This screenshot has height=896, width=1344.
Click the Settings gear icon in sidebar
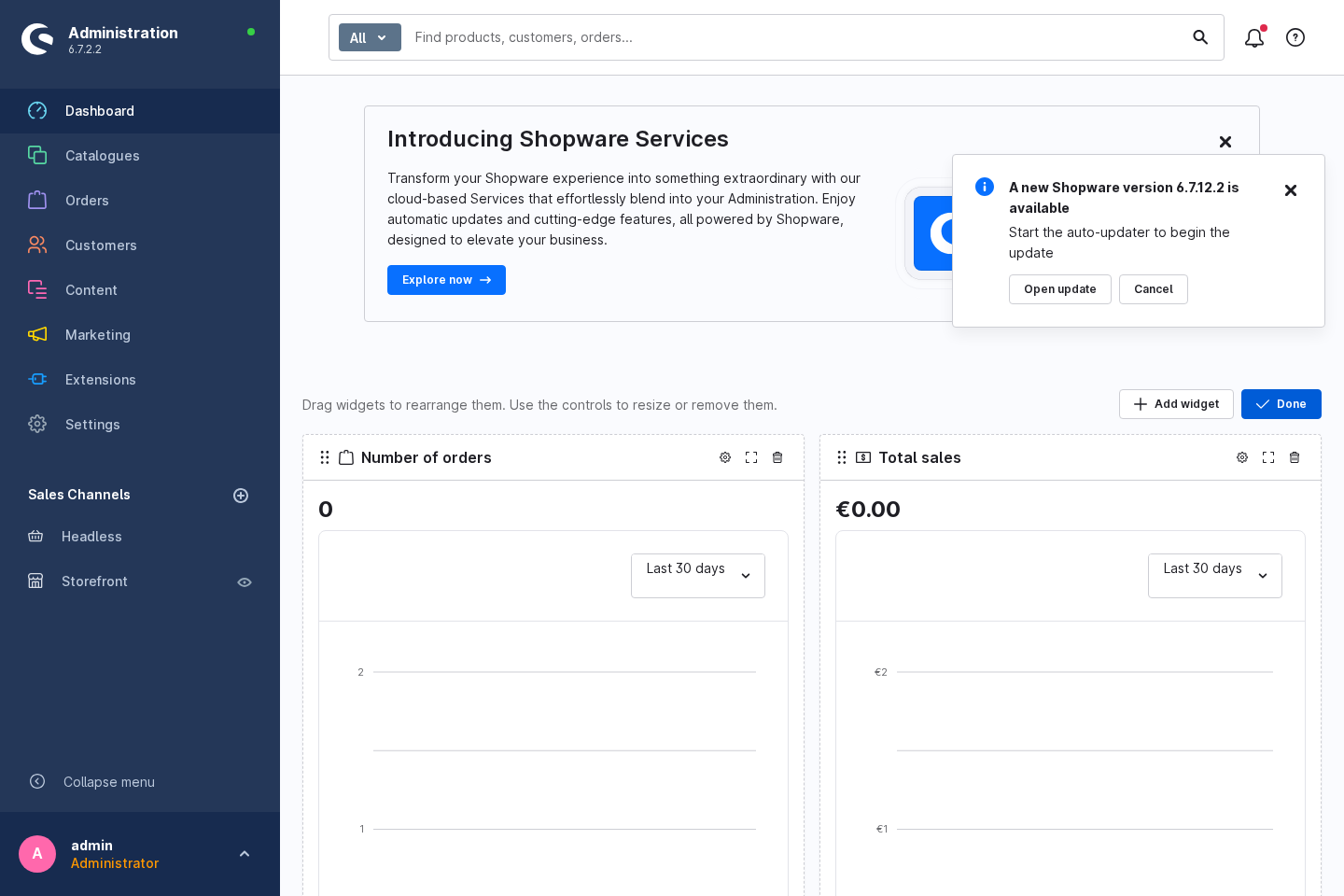click(37, 425)
